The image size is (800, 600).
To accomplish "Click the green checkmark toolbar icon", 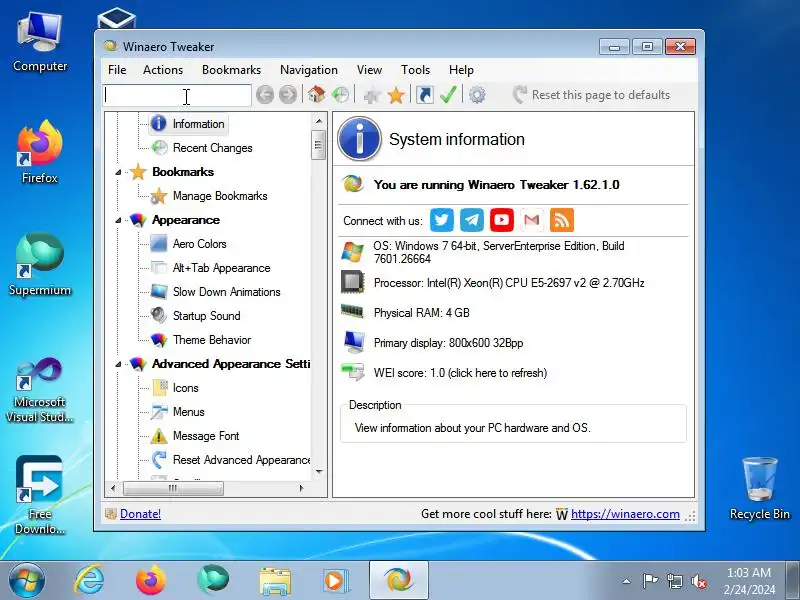I will pyautogui.click(x=448, y=94).
